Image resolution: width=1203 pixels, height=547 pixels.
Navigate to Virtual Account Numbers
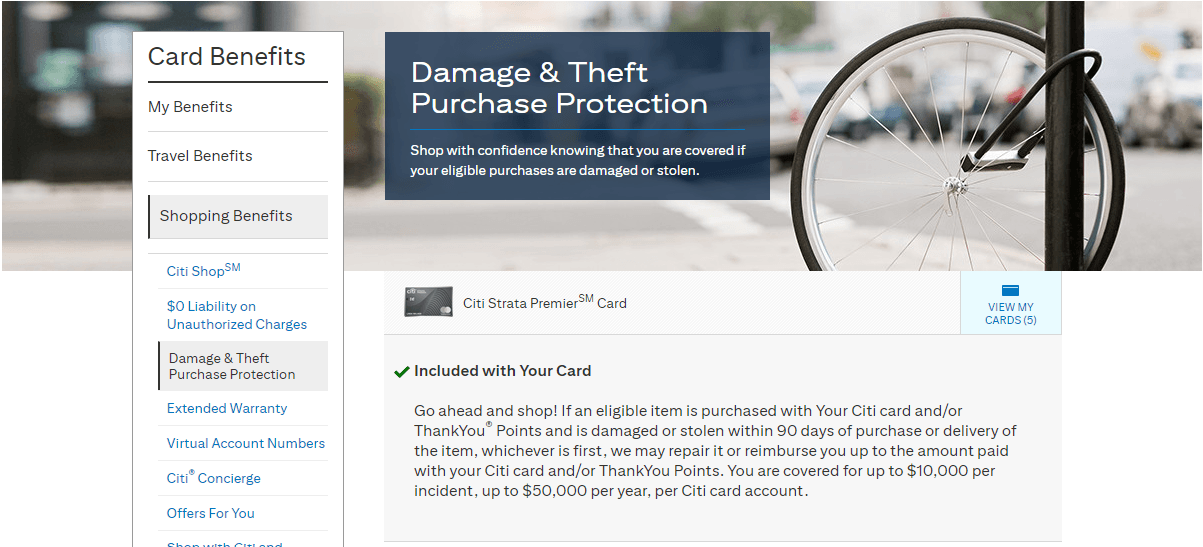click(246, 443)
